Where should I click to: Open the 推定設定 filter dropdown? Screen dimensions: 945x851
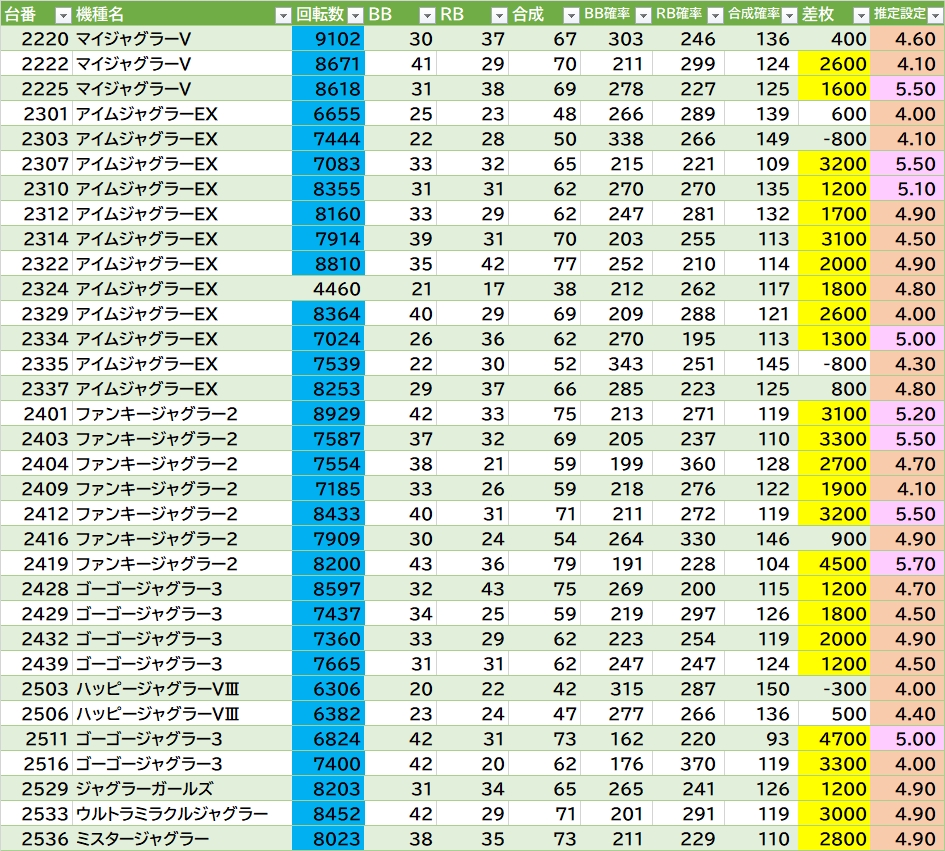tap(933, 15)
